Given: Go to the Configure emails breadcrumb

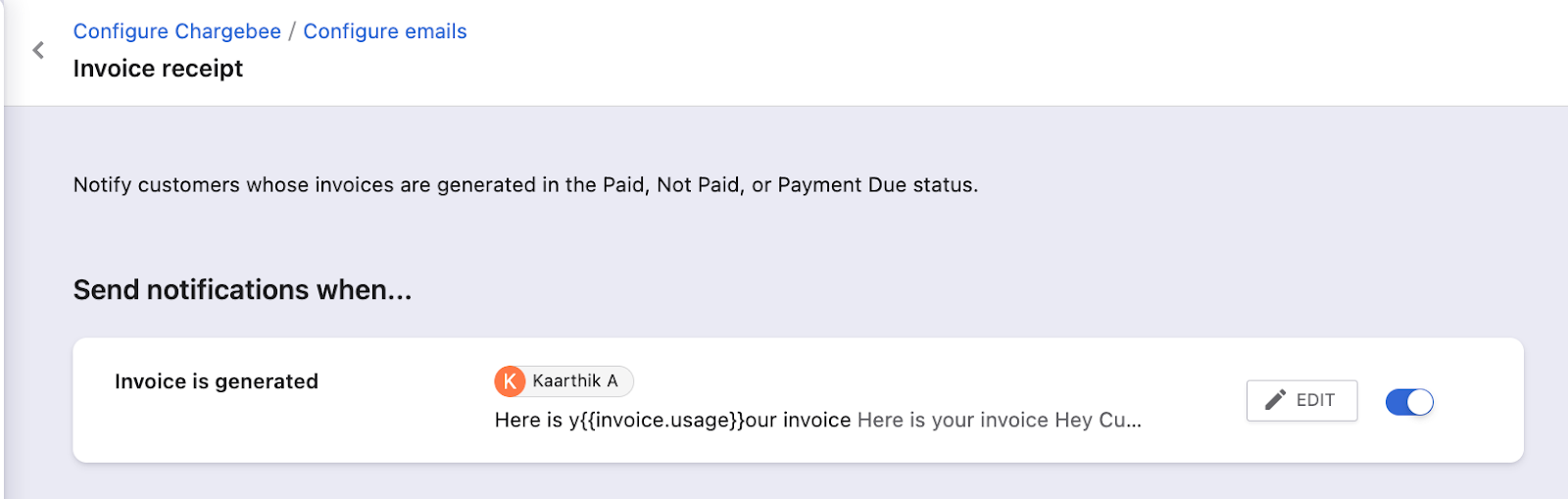Looking at the screenshot, I should (384, 31).
